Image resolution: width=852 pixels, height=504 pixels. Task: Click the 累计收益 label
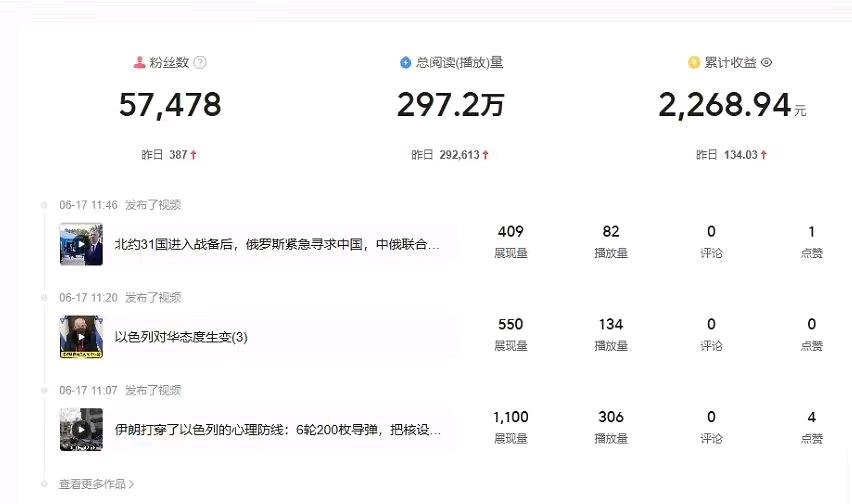[730, 62]
